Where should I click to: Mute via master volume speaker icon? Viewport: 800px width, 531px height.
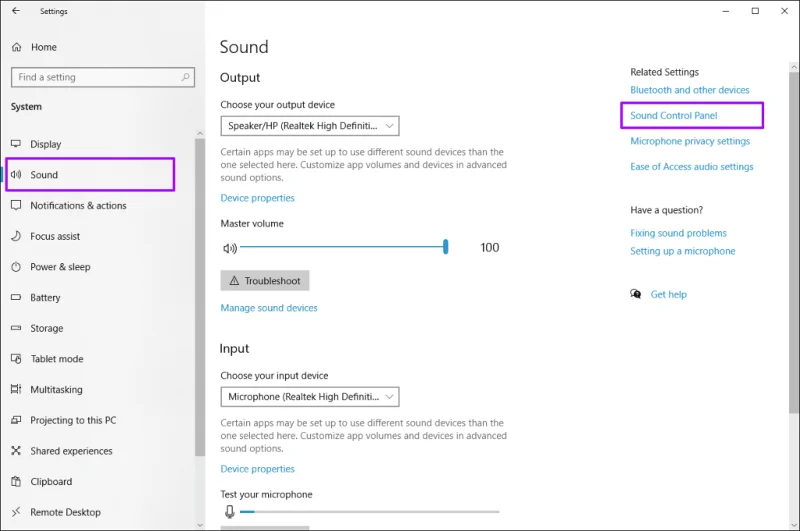pos(230,248)
